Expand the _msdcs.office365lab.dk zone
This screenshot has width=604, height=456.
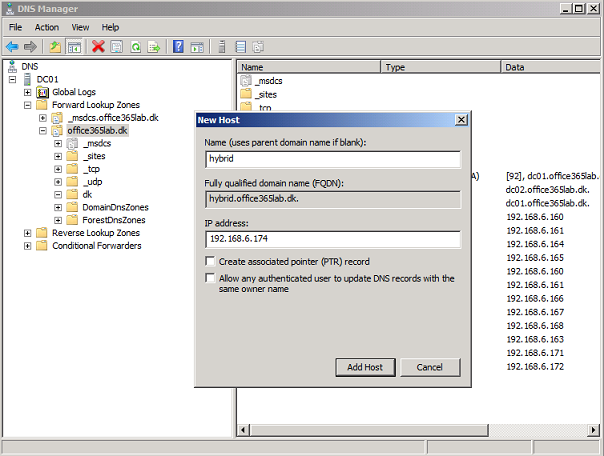(x=43, y=118)
